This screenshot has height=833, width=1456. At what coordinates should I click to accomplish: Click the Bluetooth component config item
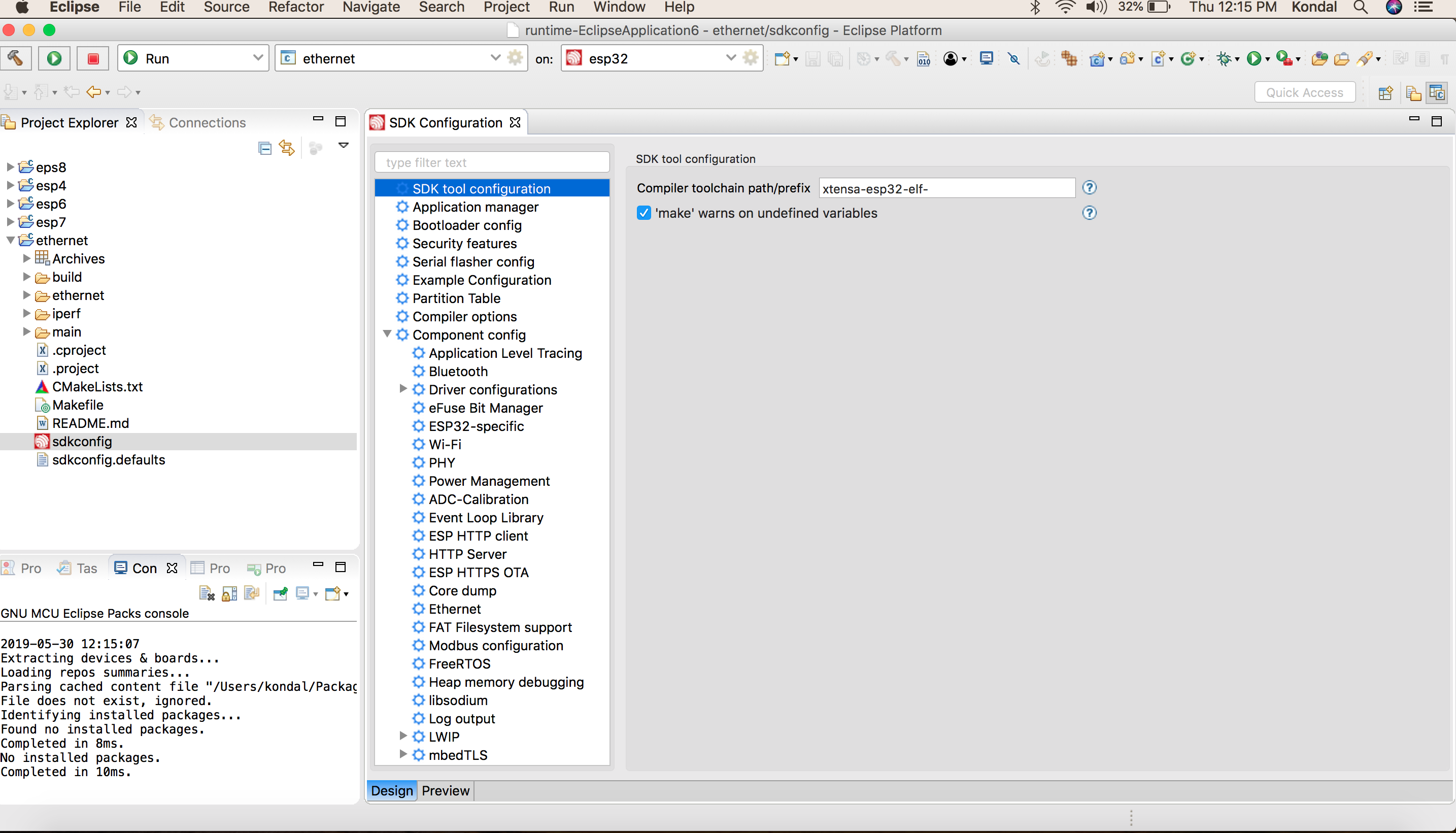click(457, 371)
